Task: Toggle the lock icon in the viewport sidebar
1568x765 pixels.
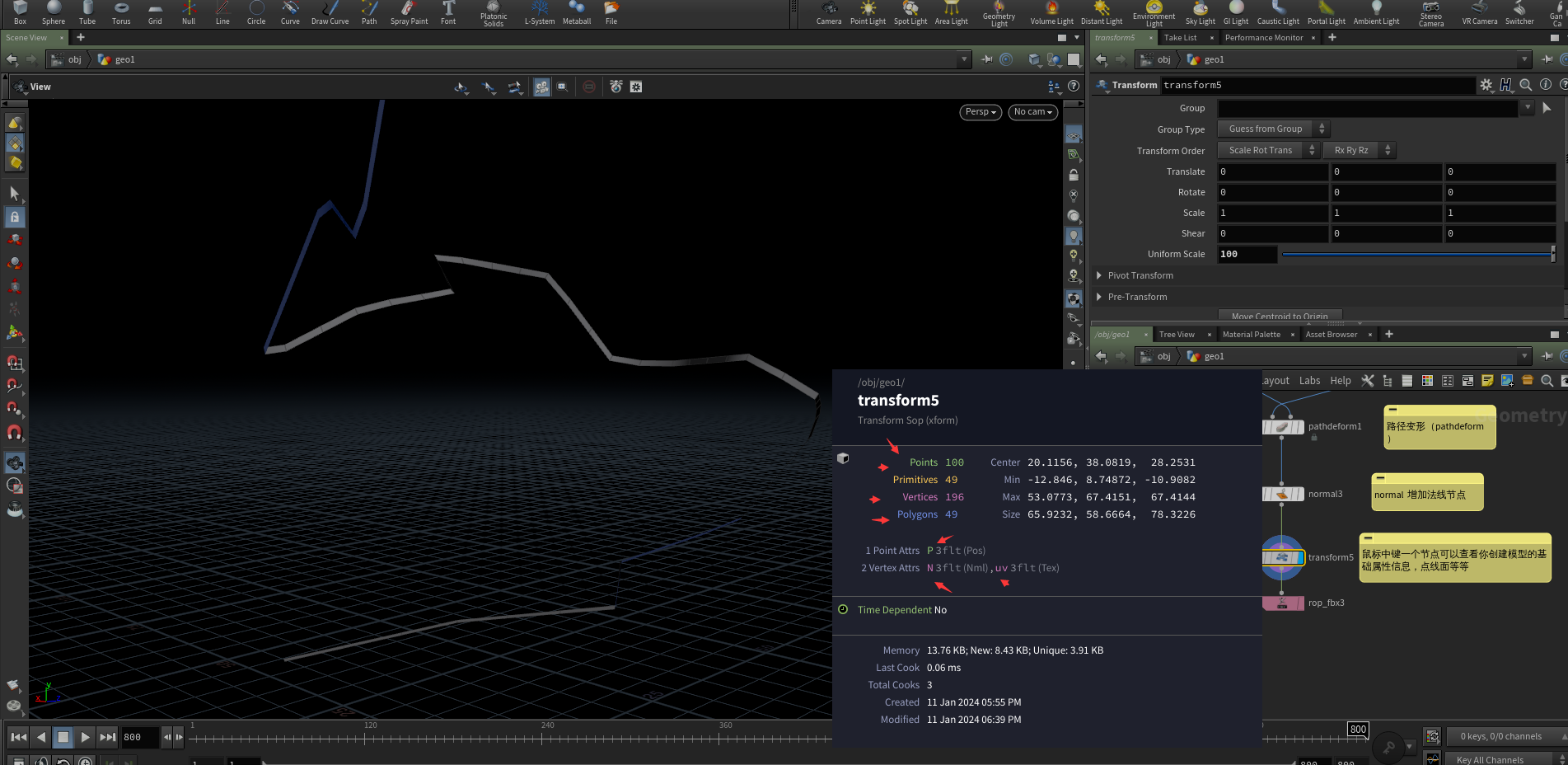Action: click(1074, 175)
